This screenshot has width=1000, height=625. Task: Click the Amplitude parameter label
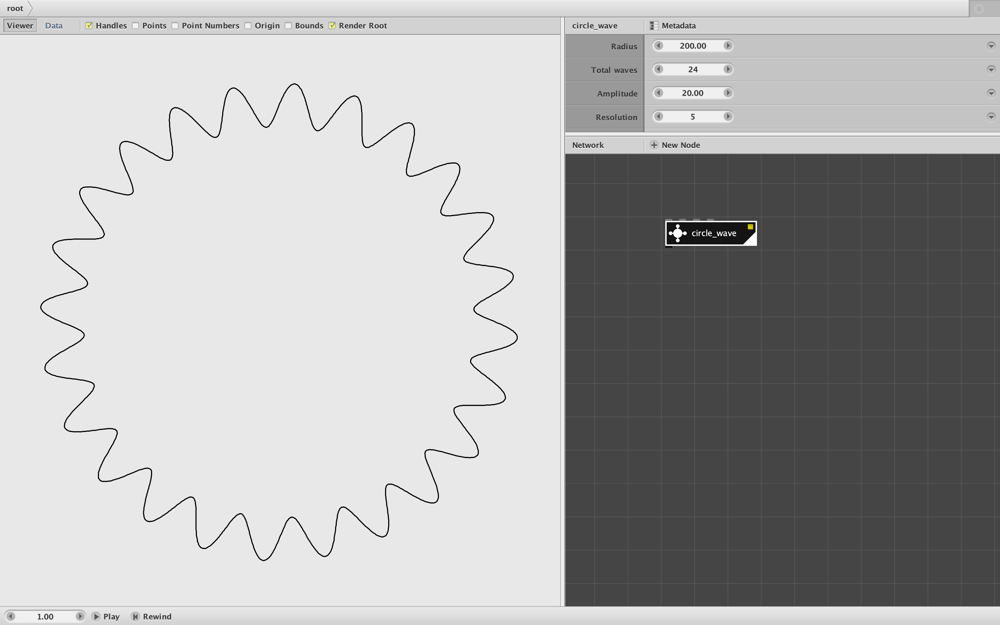click(x=617, y=94)
